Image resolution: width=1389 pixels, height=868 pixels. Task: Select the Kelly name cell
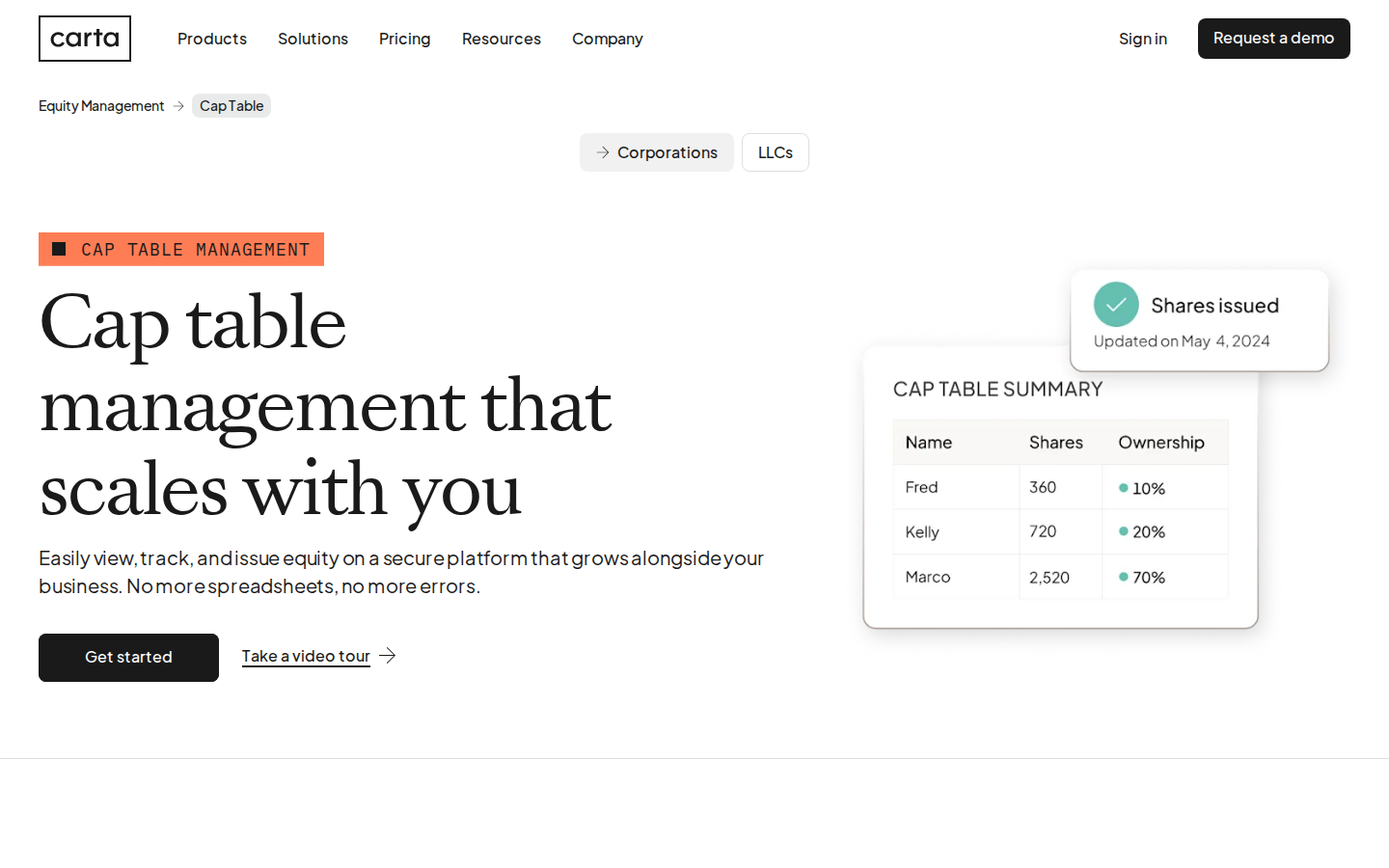(x=956, y=531)
